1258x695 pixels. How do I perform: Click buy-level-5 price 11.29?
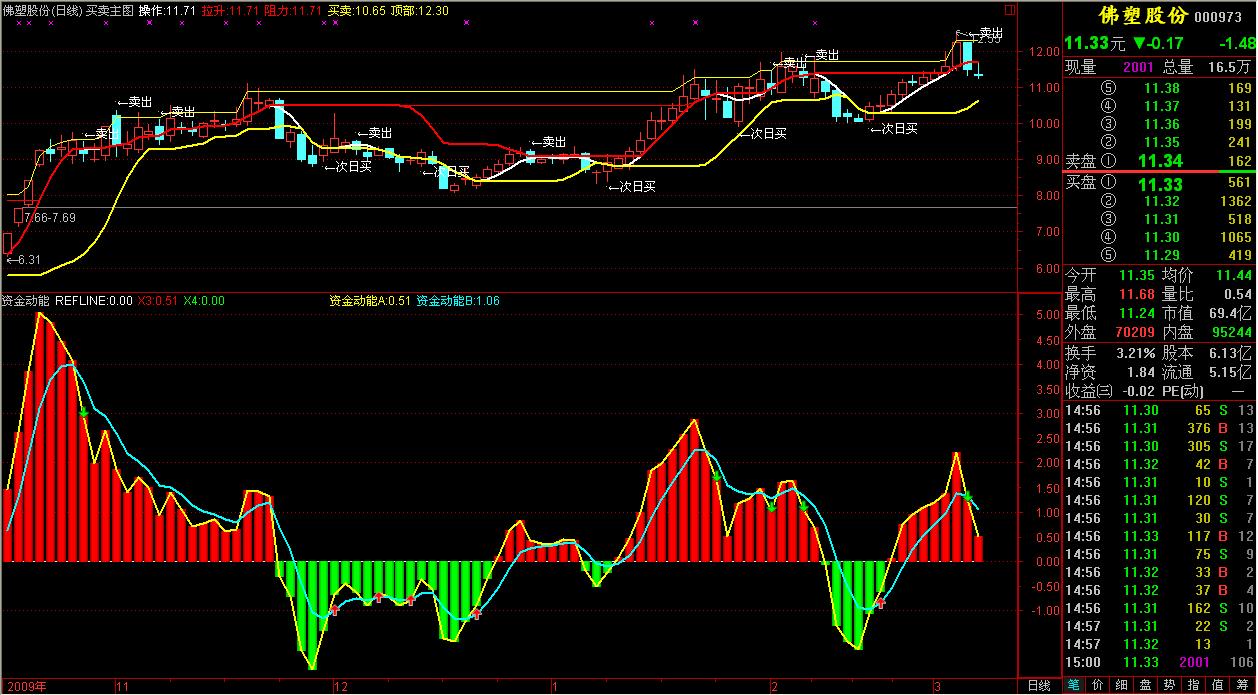coord(1161,255)
